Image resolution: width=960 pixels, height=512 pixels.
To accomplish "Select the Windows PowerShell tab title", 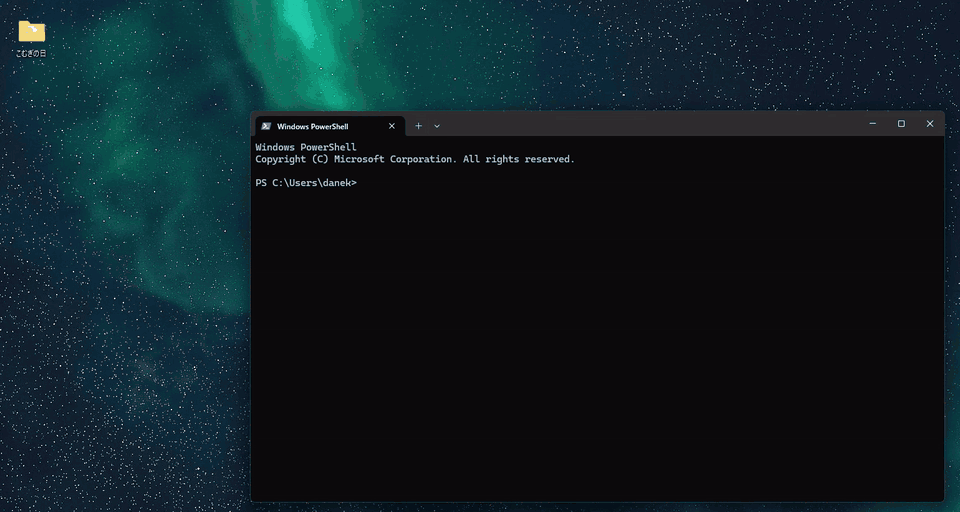I will [x=312, y=127].
